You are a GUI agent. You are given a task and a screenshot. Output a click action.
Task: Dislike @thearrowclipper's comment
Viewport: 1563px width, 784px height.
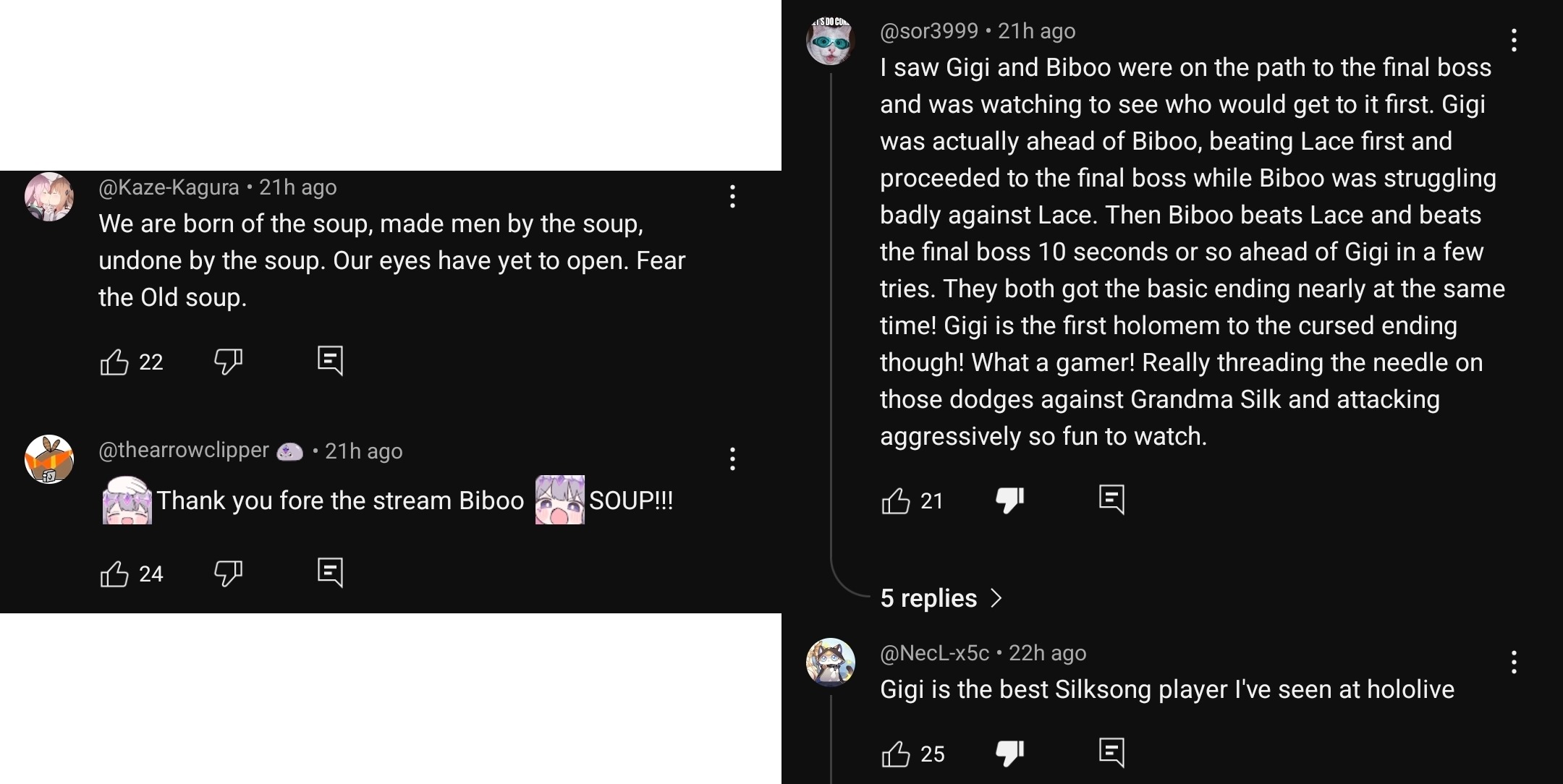228,573
